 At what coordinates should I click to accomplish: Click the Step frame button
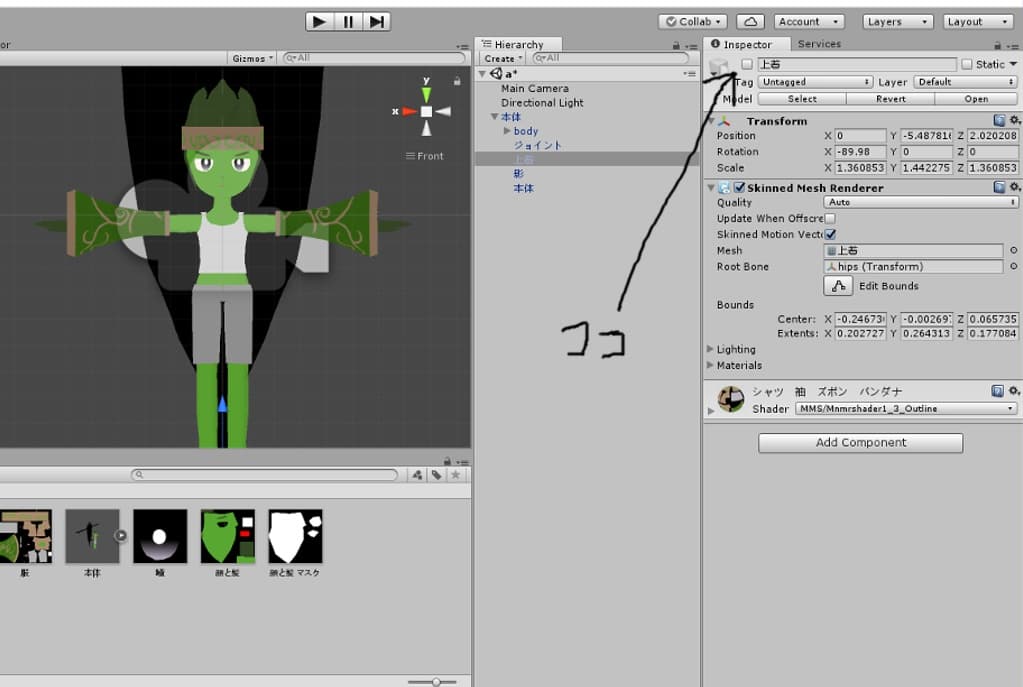[376, 21]
